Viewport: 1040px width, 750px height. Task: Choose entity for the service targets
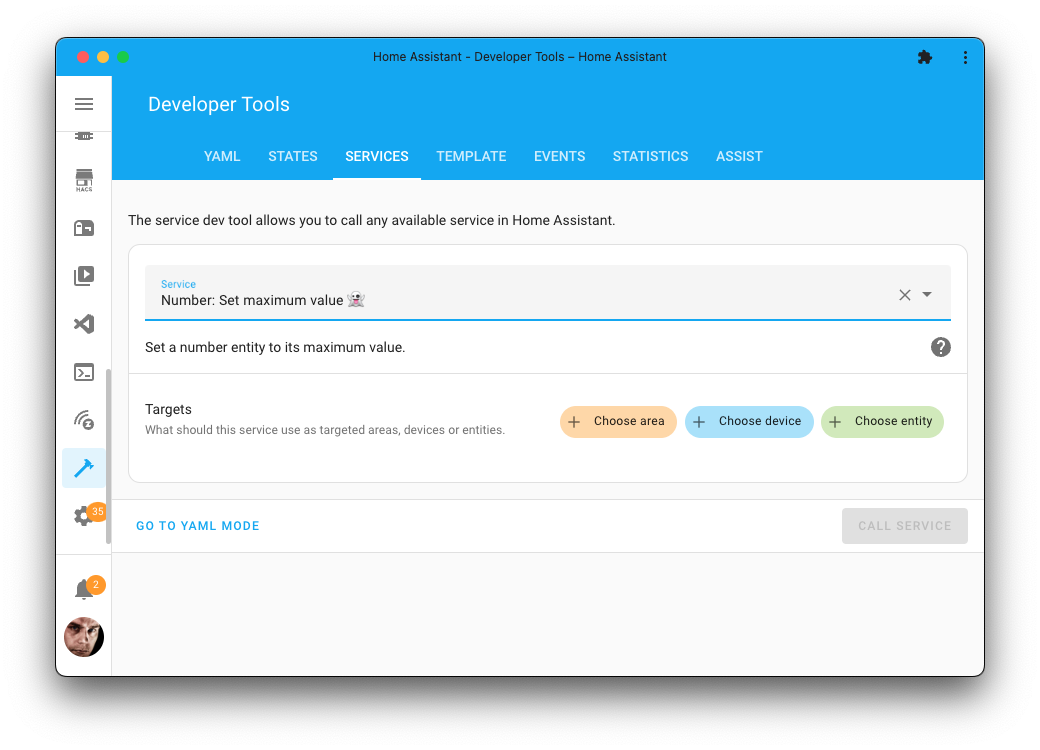tap(882, 421)
